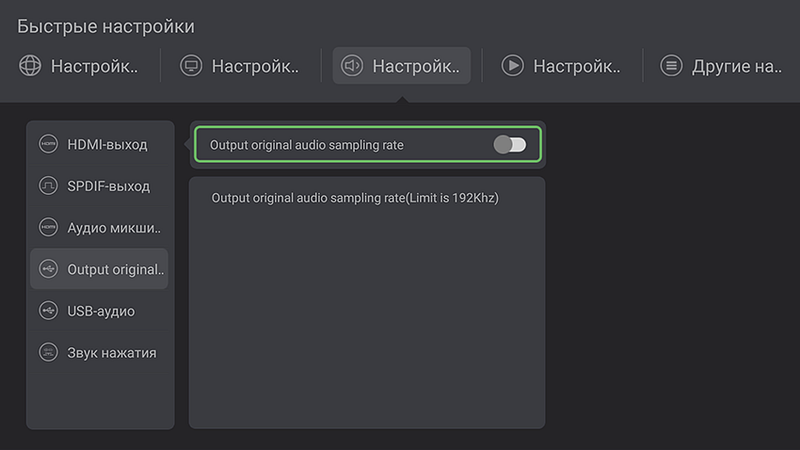The image size is (800, 450).
Task: Click the playback settings play icon
Action: tap(512, 66)
